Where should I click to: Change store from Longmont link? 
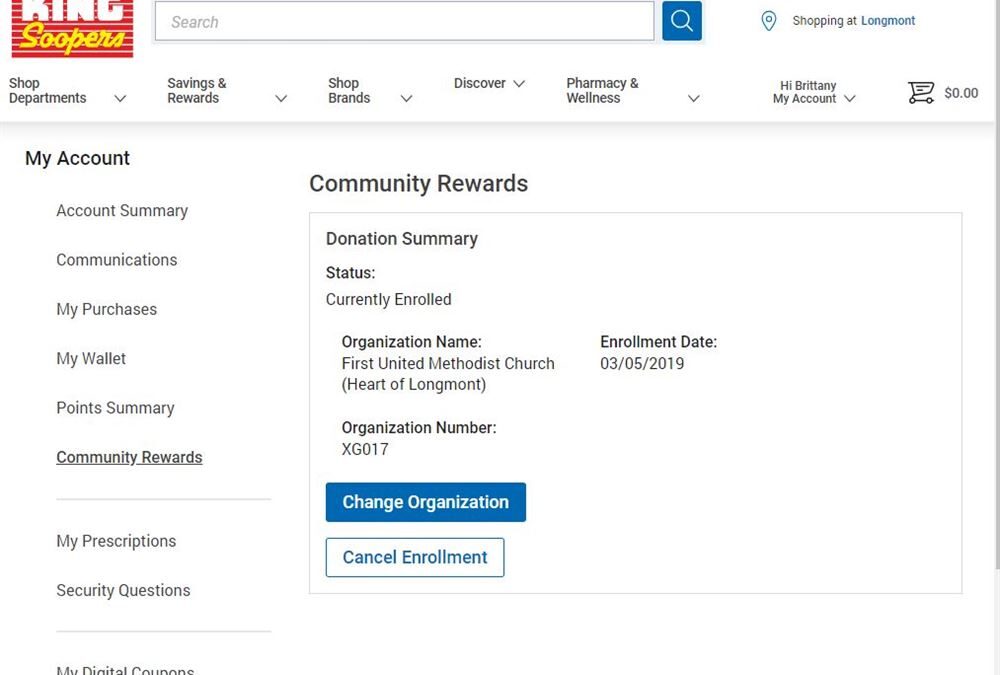(x=888, y=20)
